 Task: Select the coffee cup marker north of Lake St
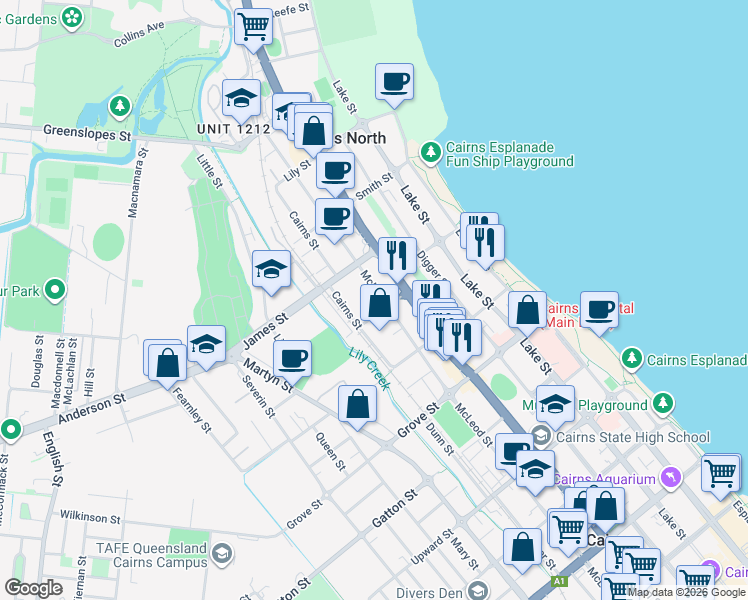click(x=395, y=83)
